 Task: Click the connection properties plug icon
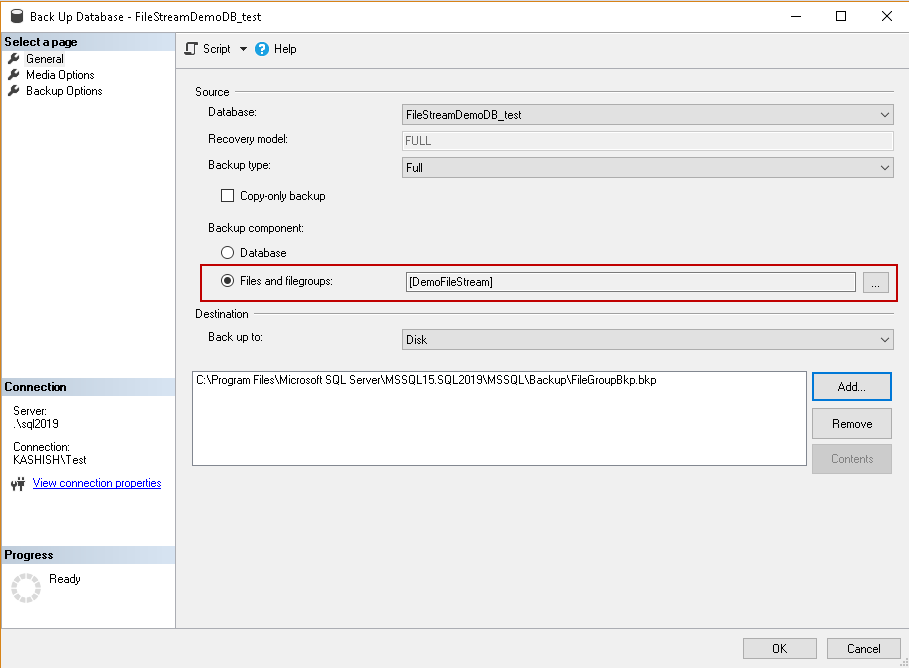[x=17, y=484]
